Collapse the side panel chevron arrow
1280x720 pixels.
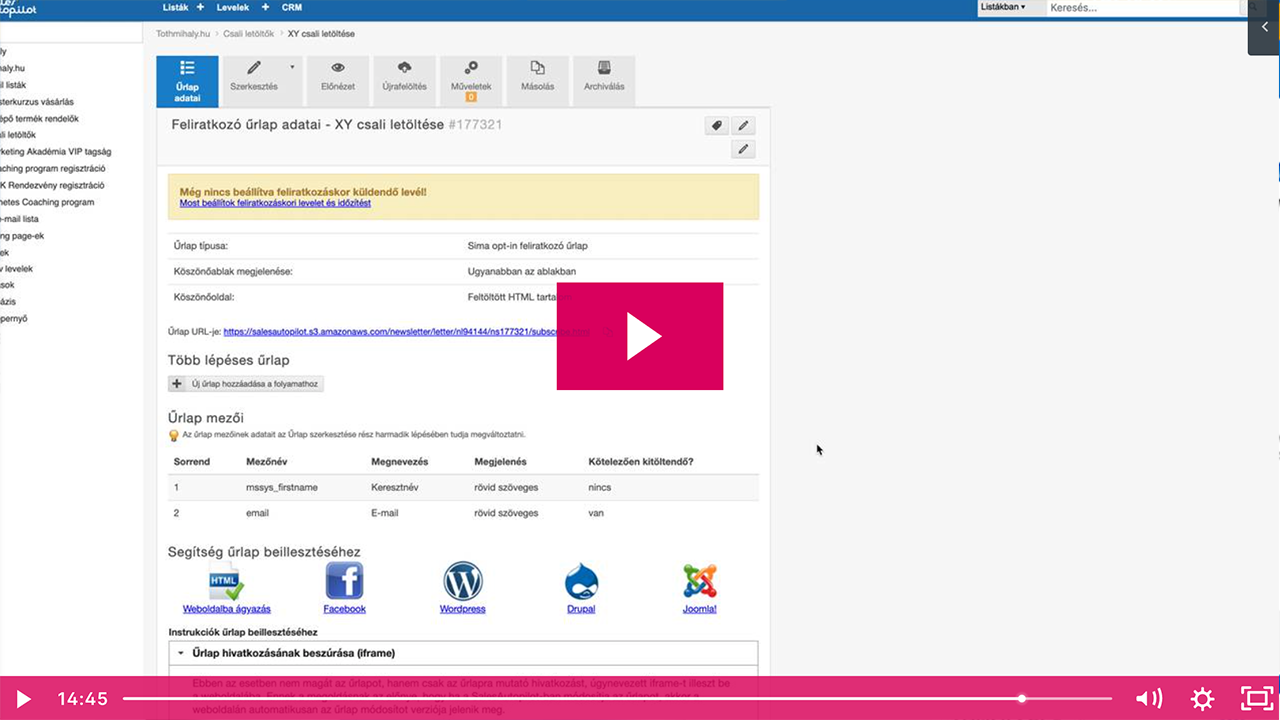click(1264, 28)
